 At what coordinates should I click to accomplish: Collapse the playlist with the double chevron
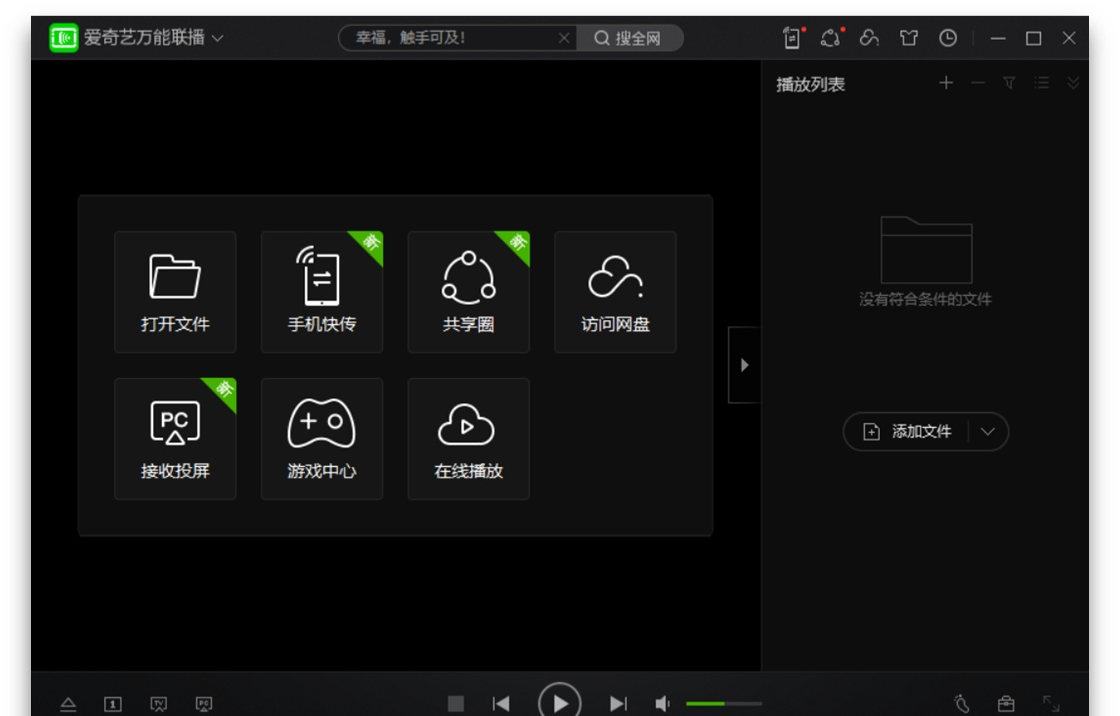click(x=1076, y=84)
